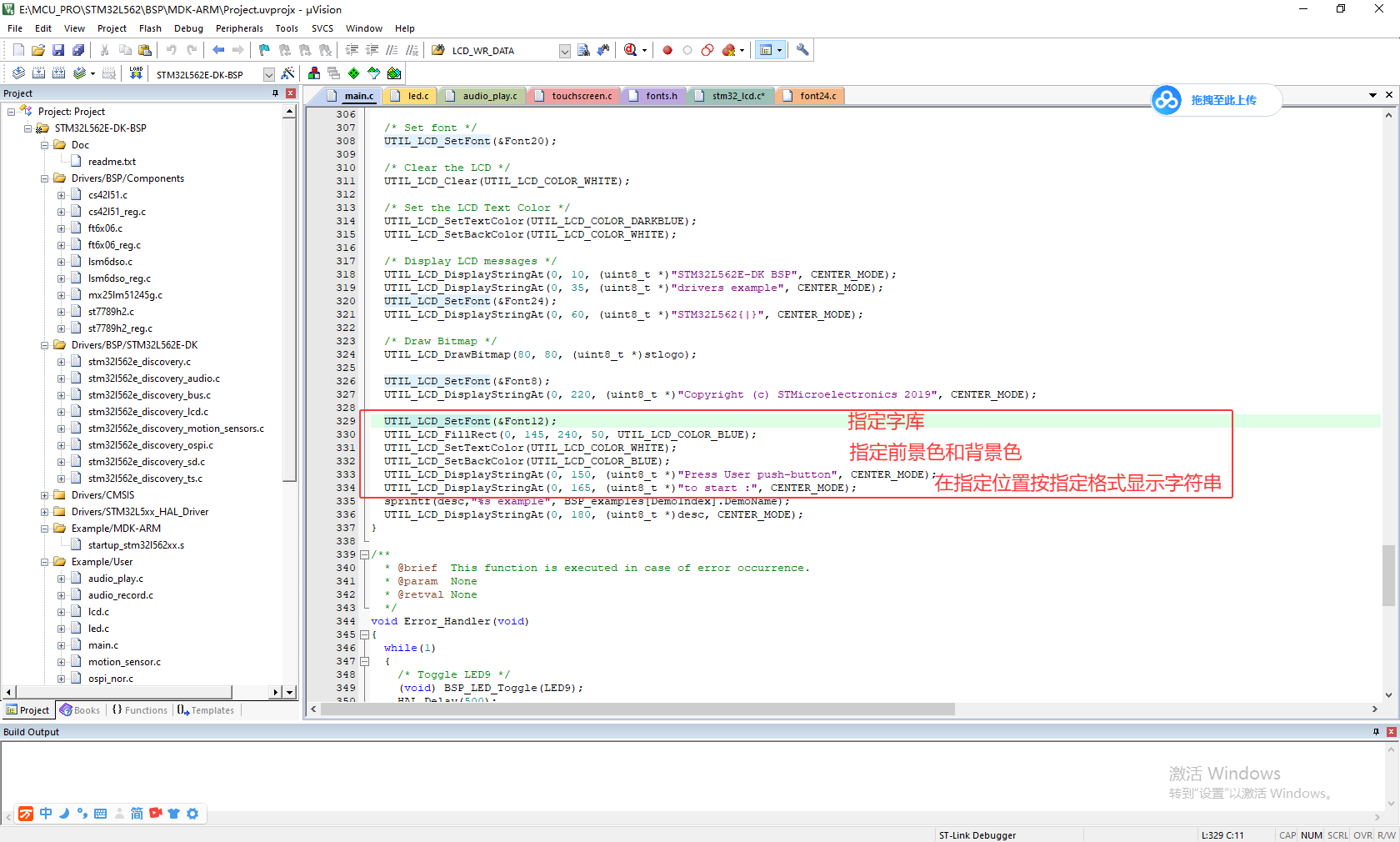Expand the Drivers/STM32L5xx_HAL_Driver group

point(45,512)
